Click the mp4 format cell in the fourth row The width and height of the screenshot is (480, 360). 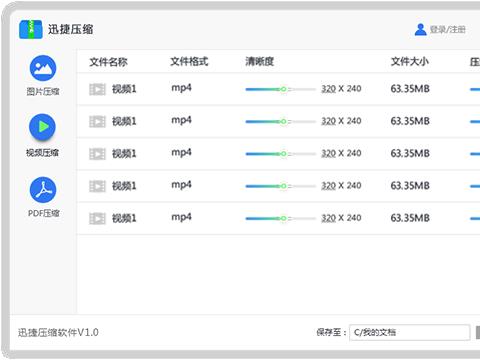181,185
